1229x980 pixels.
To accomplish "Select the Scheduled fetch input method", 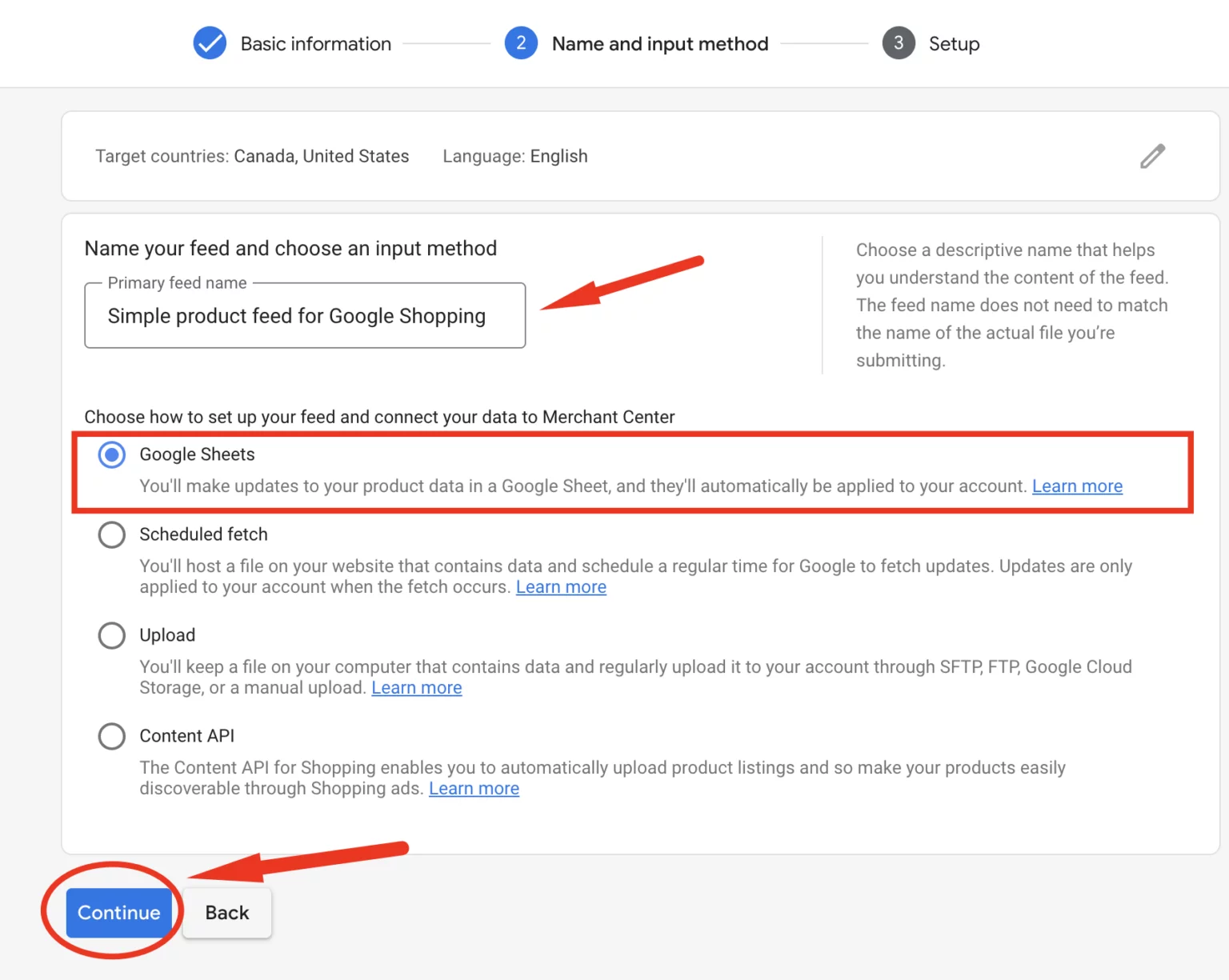I will [112, 534].
